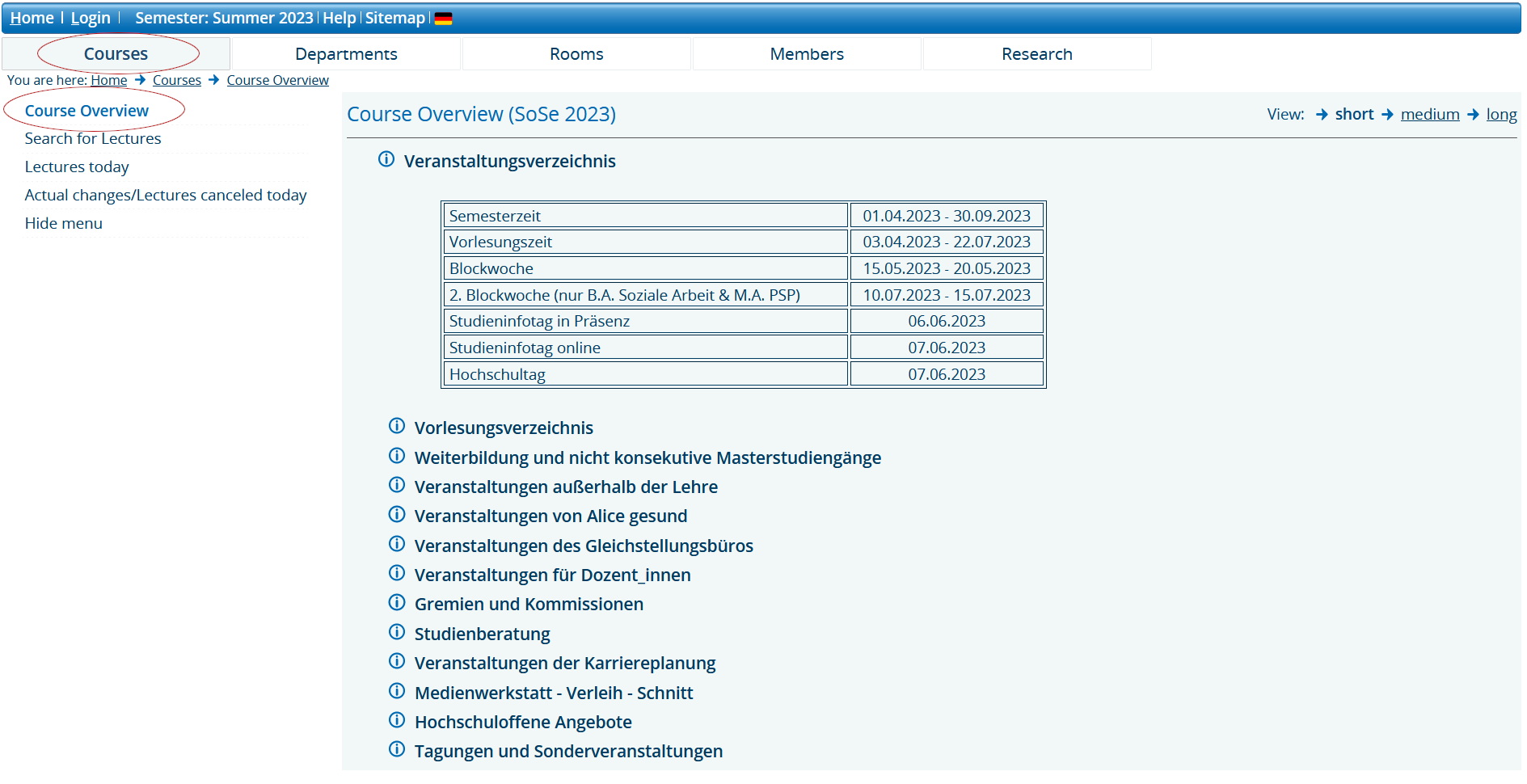1527x784 pixels.
Task: Click the Blockwoche table cell
Action: pyautogui.click(x=645, y=268)
